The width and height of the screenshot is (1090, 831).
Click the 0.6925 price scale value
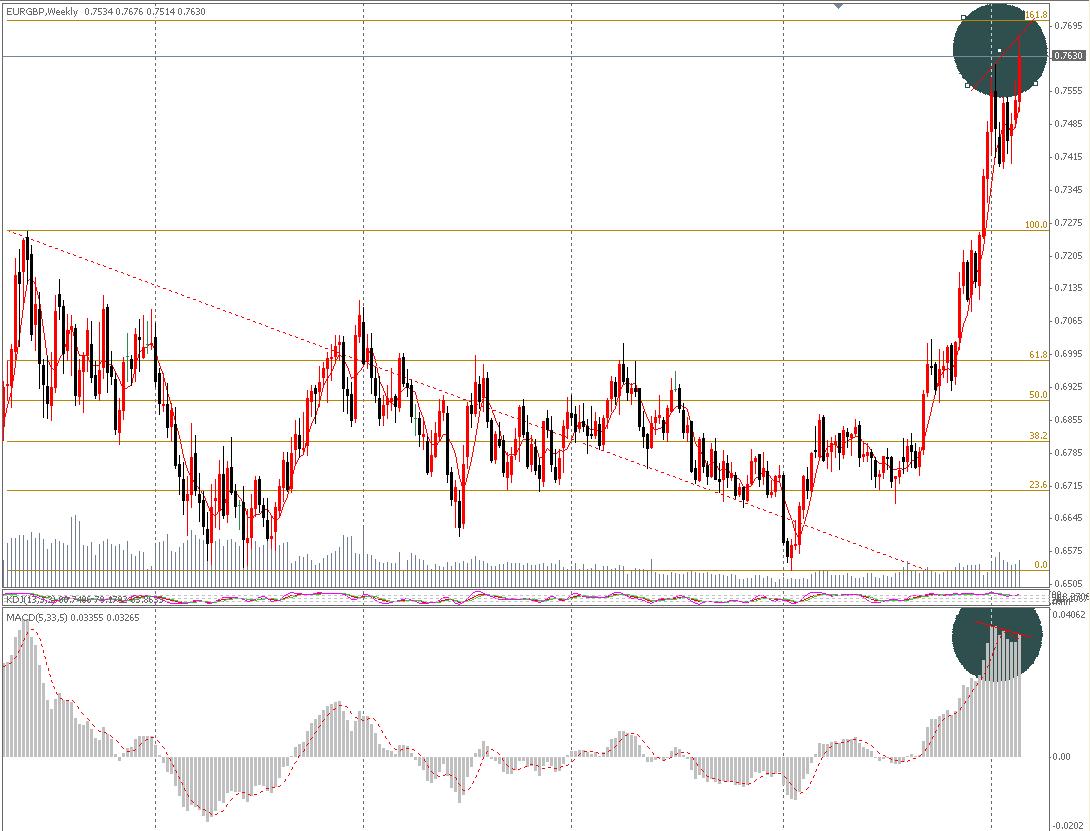1068,387
